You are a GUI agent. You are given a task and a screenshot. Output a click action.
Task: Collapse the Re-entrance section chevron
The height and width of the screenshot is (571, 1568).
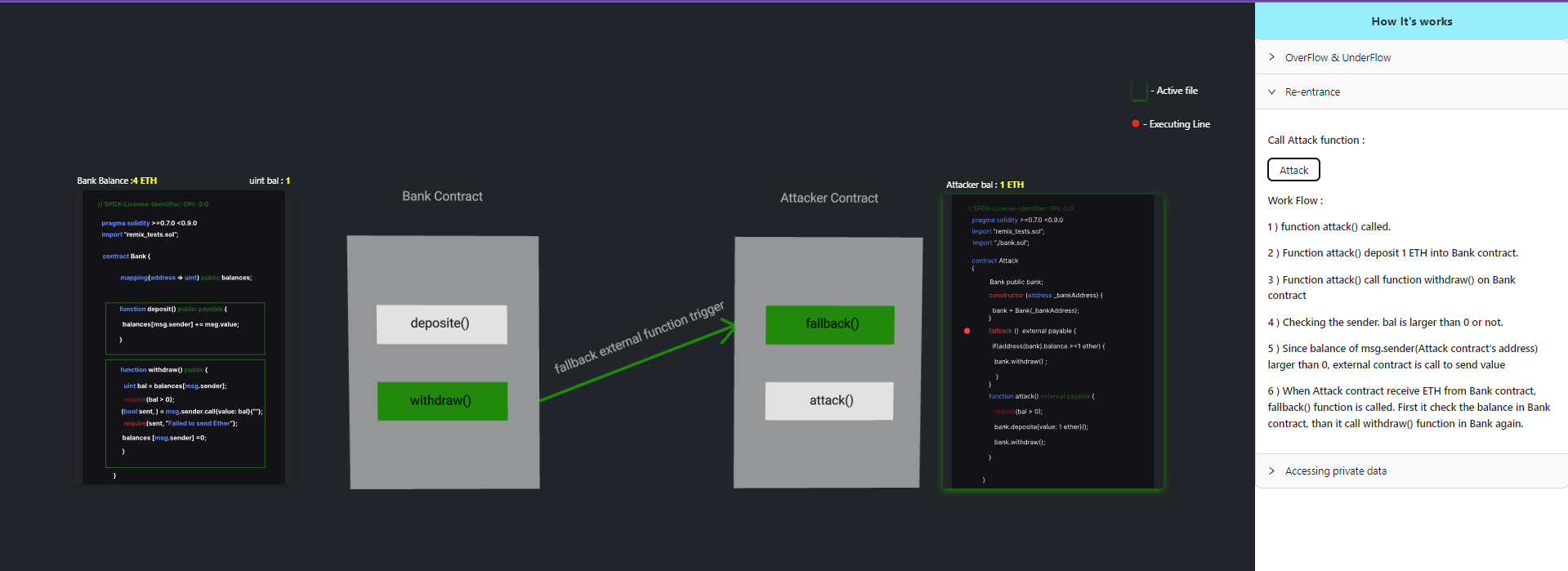pyautogui.click(x=1271, y=91)
